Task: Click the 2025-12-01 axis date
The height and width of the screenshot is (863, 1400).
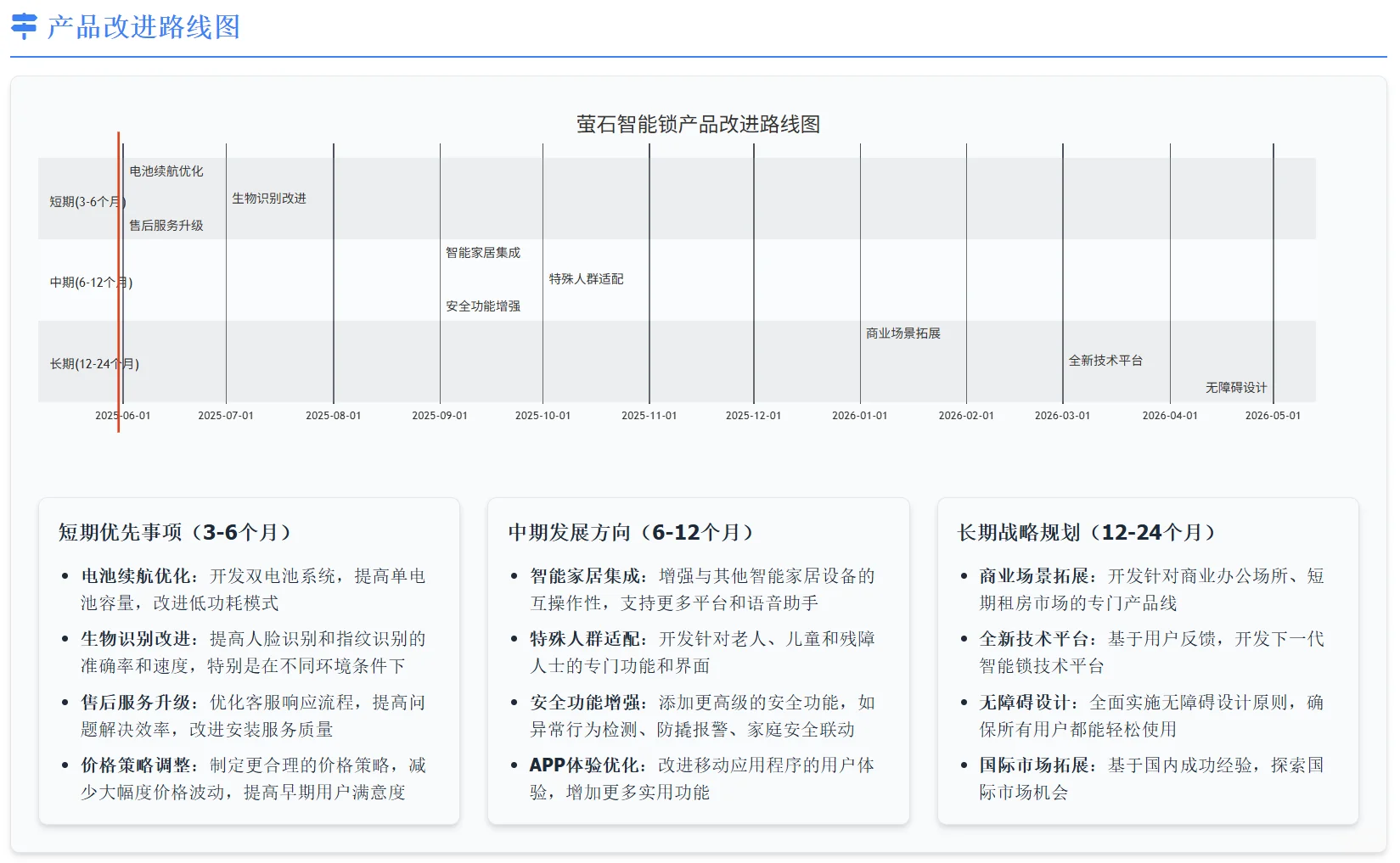Action: [x=753, y=416]
